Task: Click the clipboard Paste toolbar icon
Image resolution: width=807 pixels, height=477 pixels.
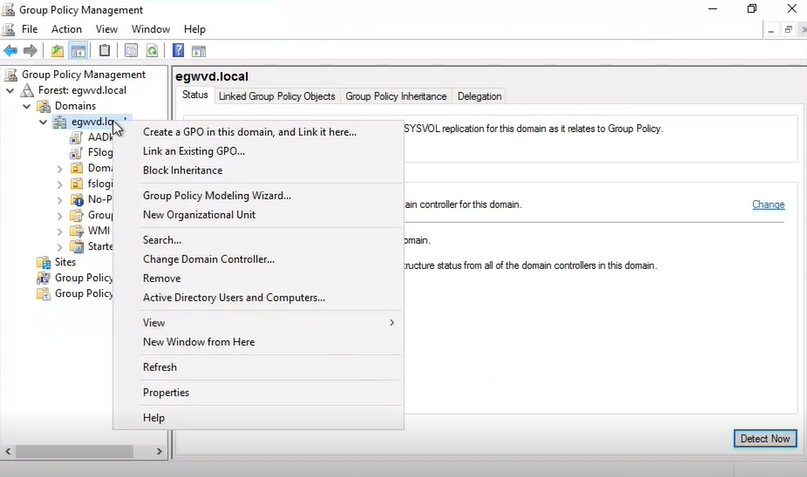Action: pos(104,50)
